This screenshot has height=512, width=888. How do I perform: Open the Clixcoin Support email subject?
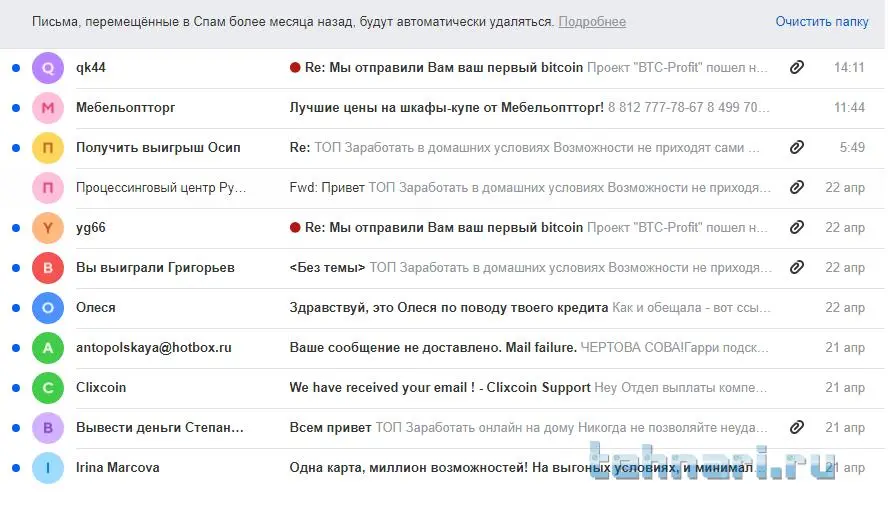click(x=440, y=388)
